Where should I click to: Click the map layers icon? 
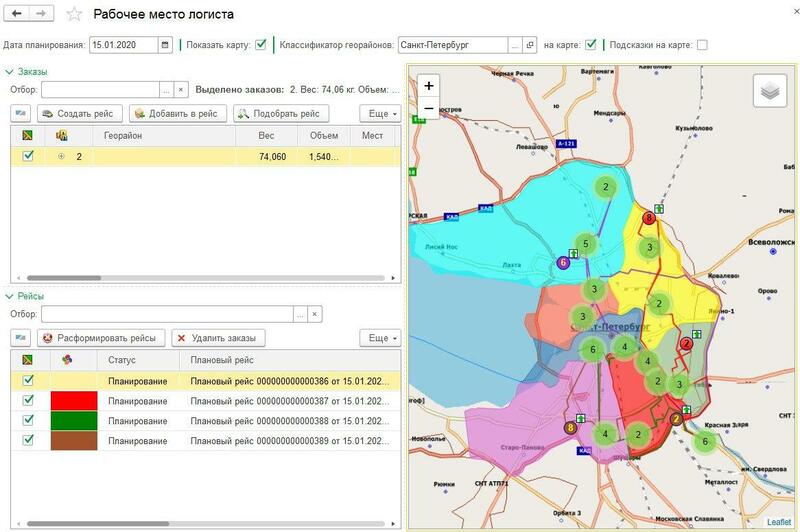point(769,91)
